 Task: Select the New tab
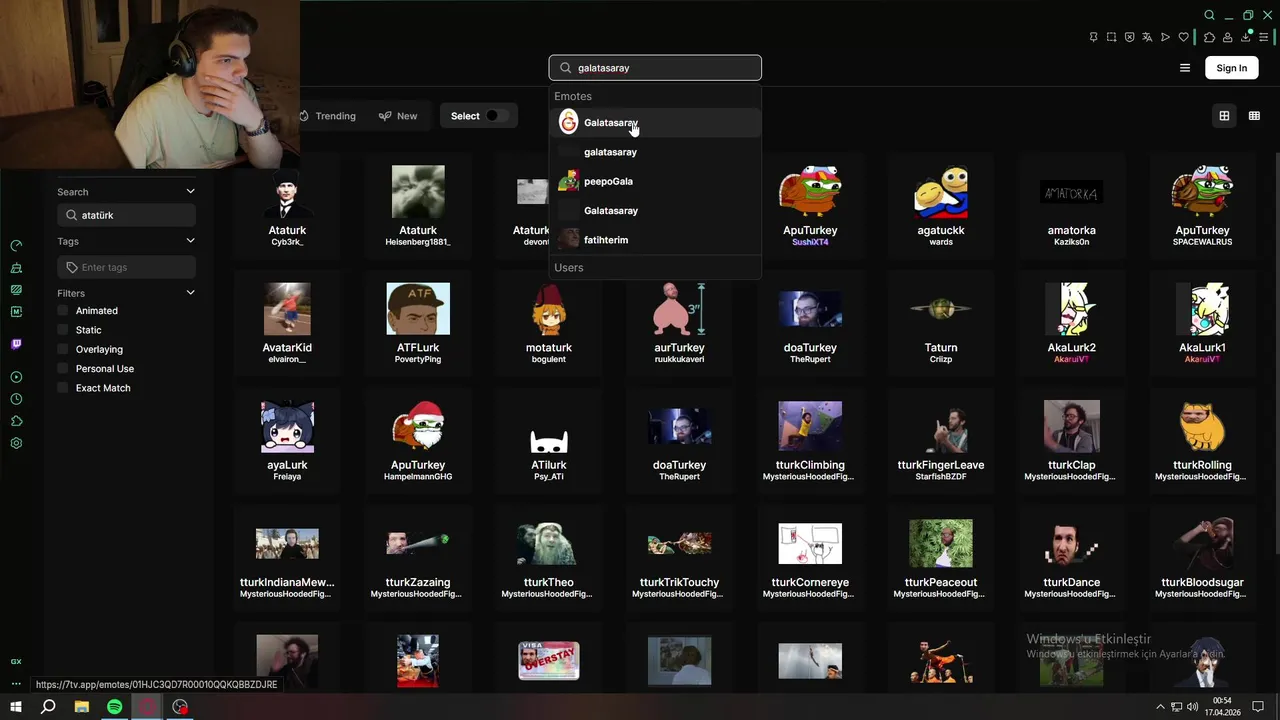pos(398,116)
